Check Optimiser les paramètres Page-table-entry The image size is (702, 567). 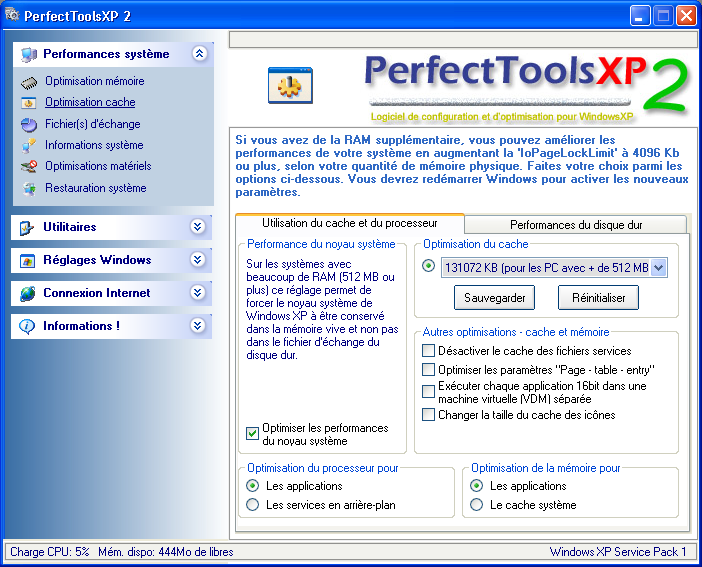(x=428, y=370)
